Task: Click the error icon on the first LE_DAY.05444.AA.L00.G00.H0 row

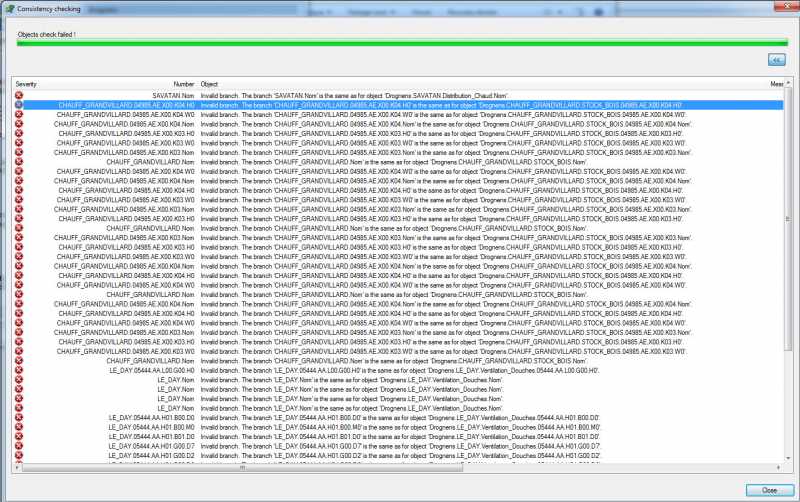Action: pyautogui.click(x=19, y=370)
